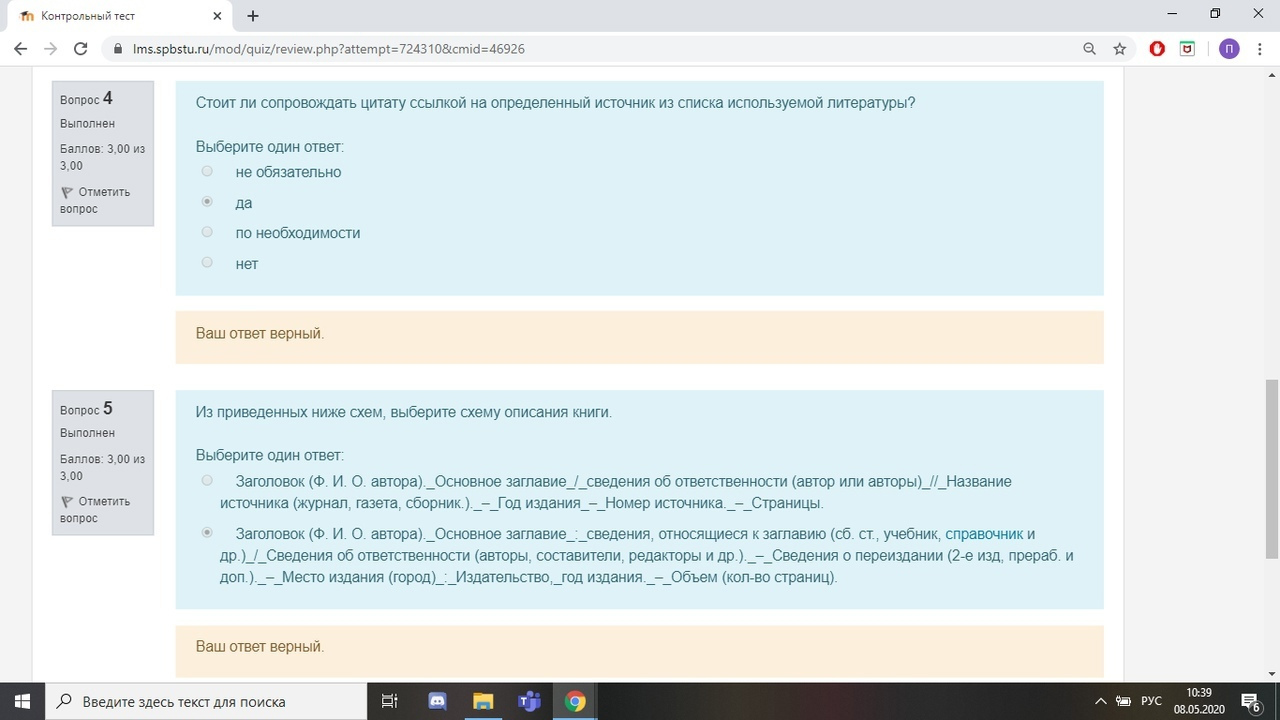The image size is (1280, 720).
Task: Open the Chrome three-dot menu
Action: click(1260, 49)
